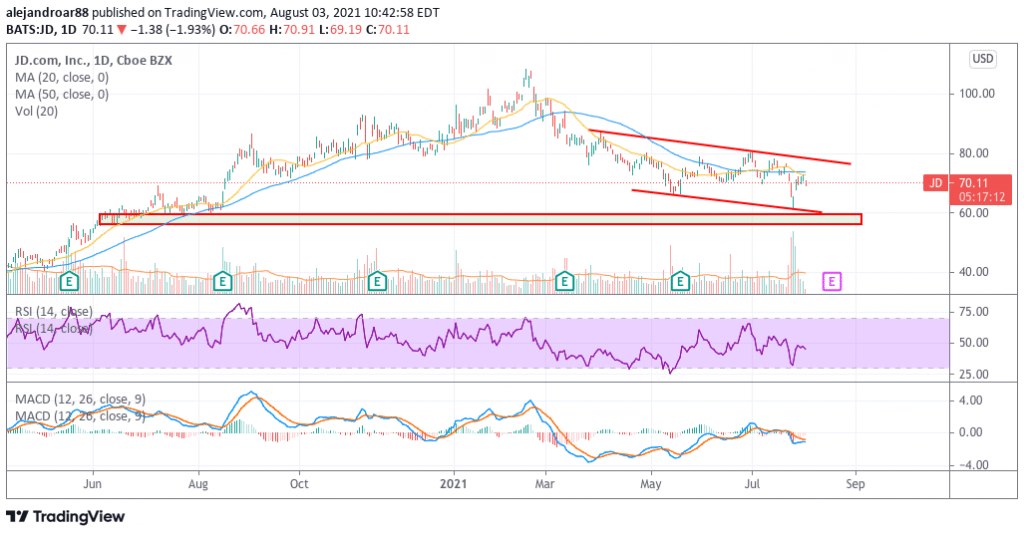1024x535 pixels.
Task: Click the 80.00 price axis label
Action: (x=973, y=154)
